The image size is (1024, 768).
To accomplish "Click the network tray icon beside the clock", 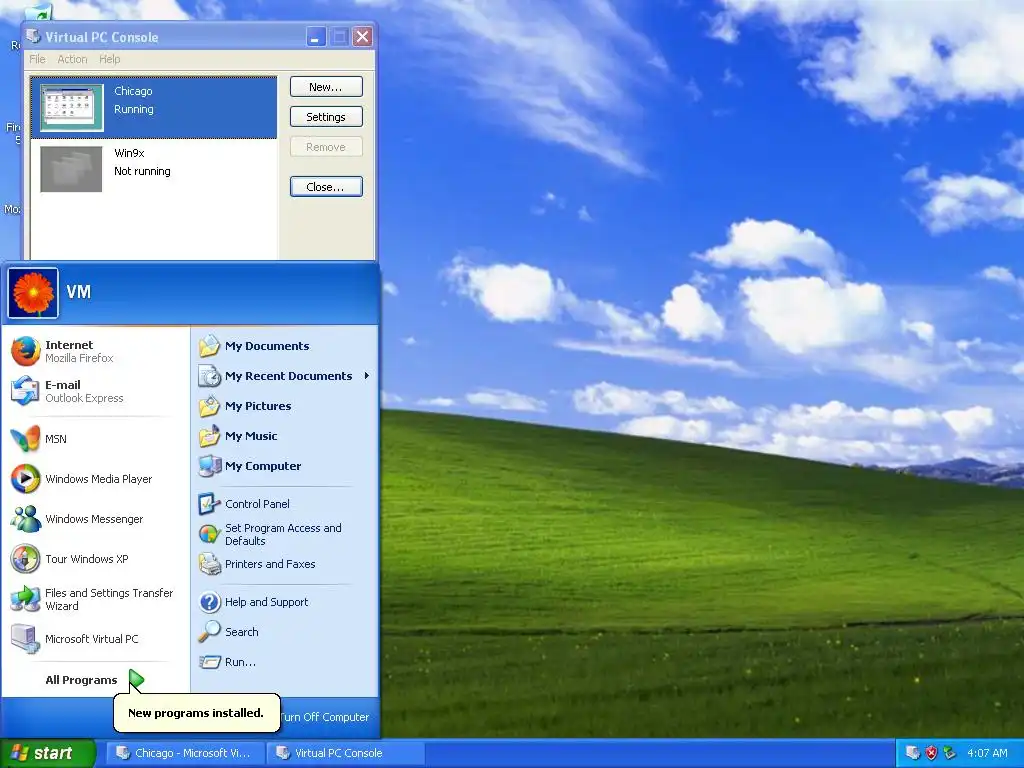I will tap(950, 753).
